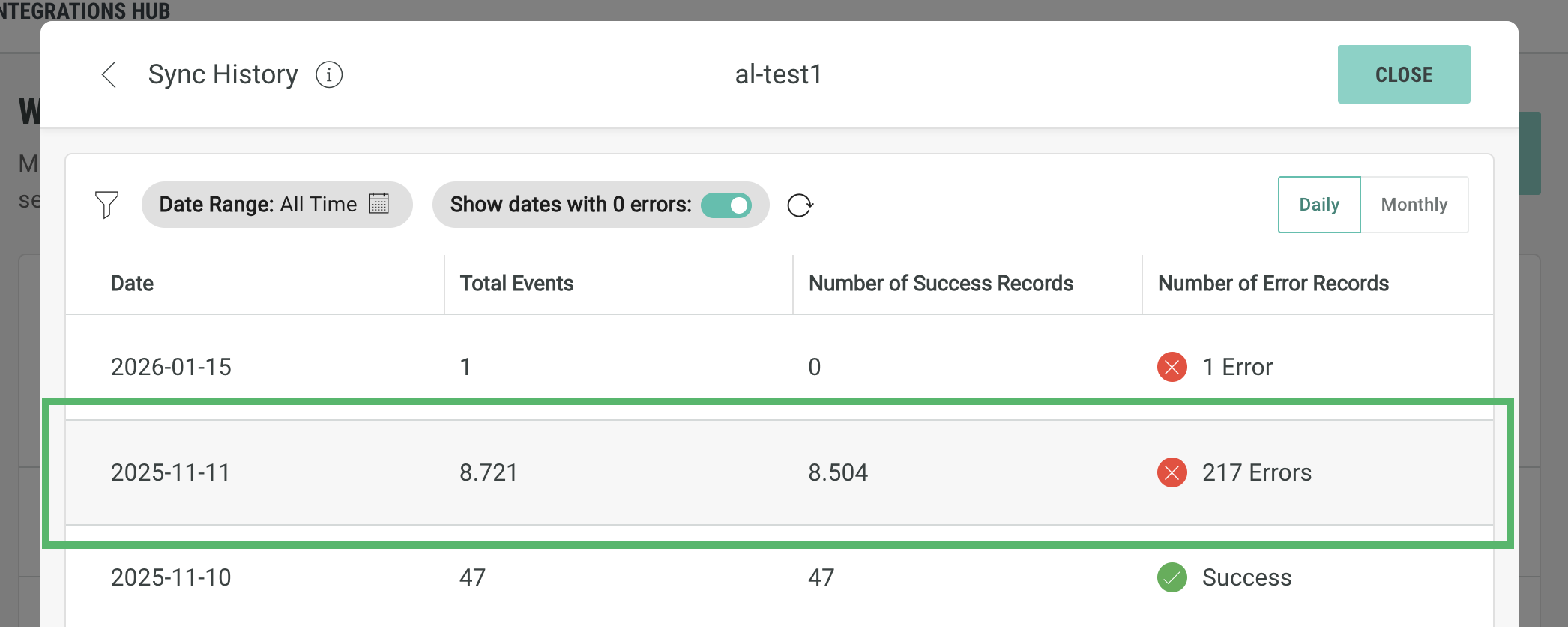Click the Total Events column header
1568x627 pixels.
[x=516, y=283]
